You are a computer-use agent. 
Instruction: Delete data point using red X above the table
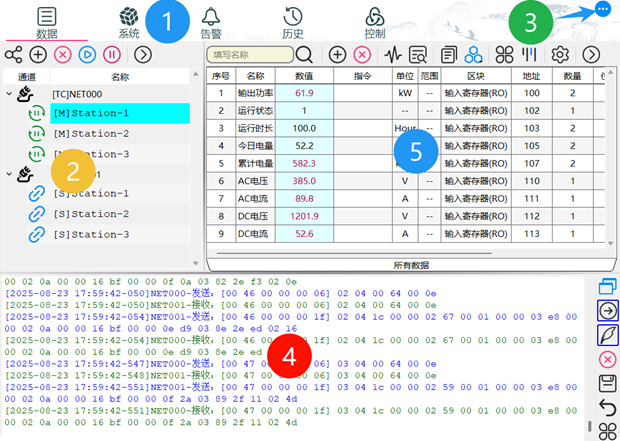[x=362, y=55]
